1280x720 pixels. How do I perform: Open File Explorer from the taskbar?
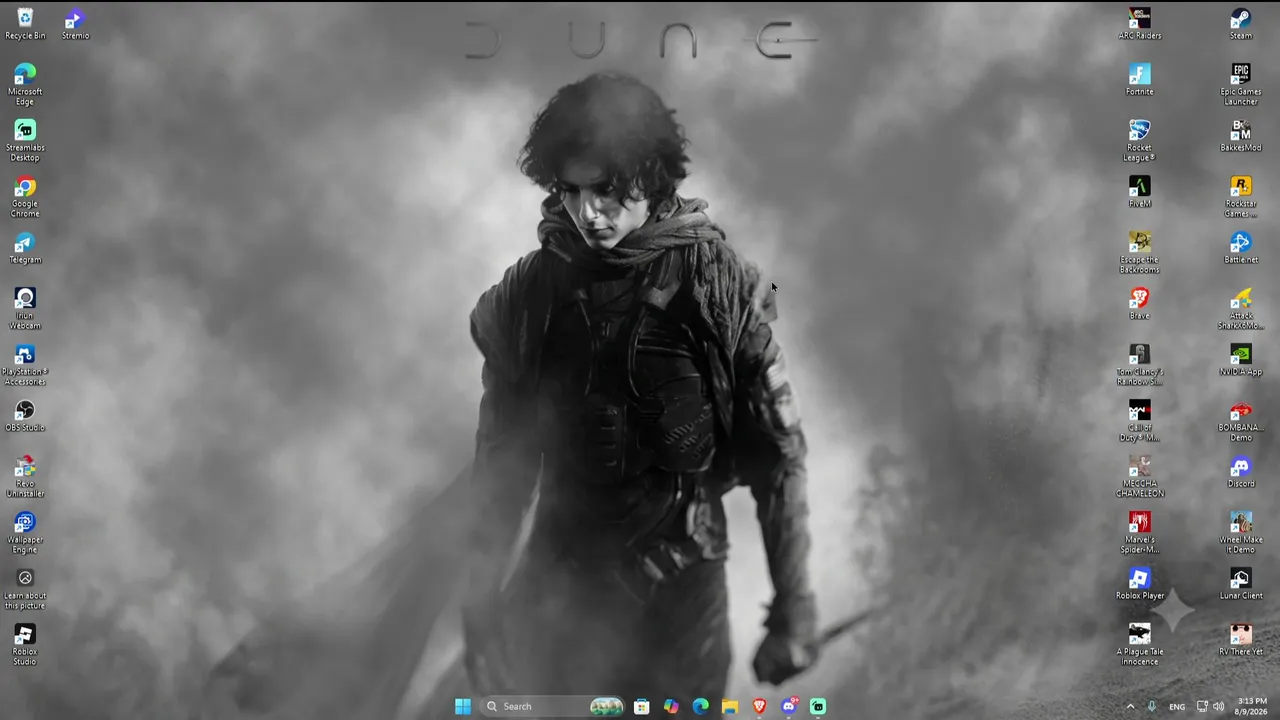730,707
